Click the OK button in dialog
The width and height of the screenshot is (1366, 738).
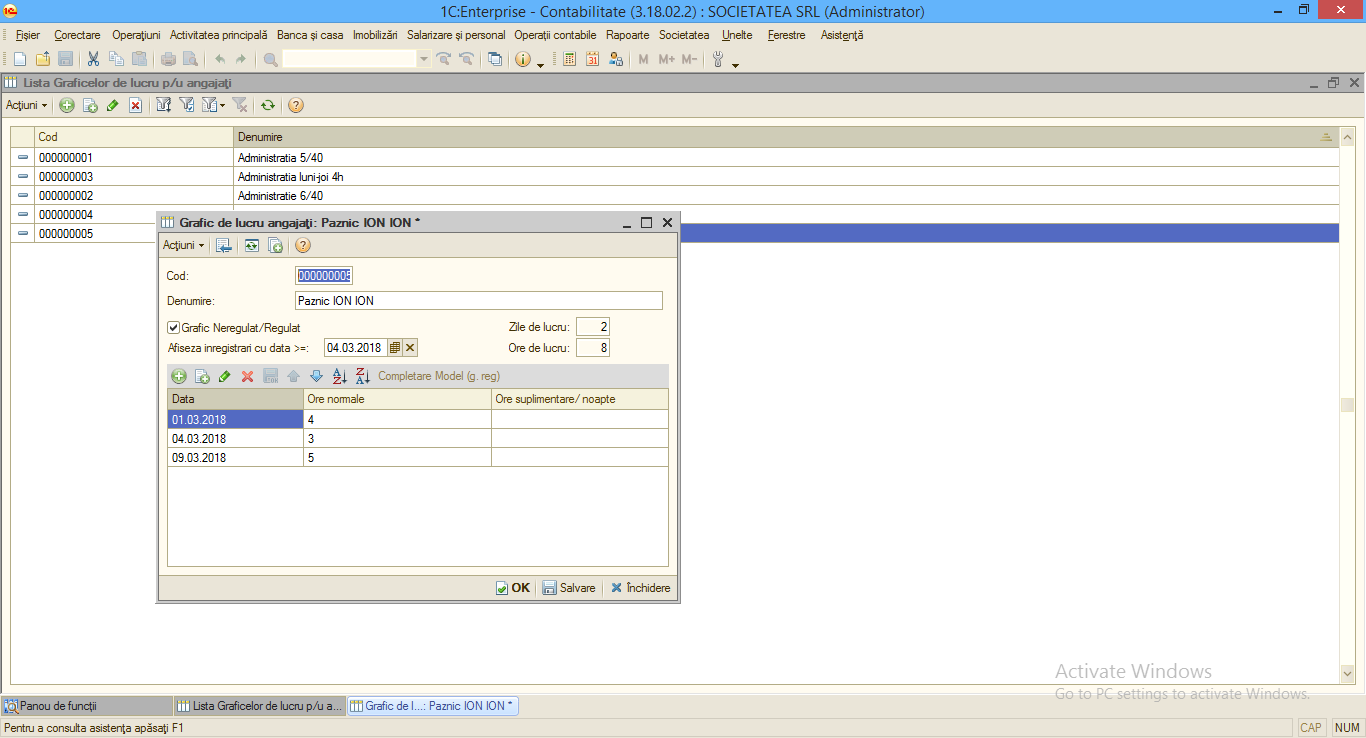(513, 588)
